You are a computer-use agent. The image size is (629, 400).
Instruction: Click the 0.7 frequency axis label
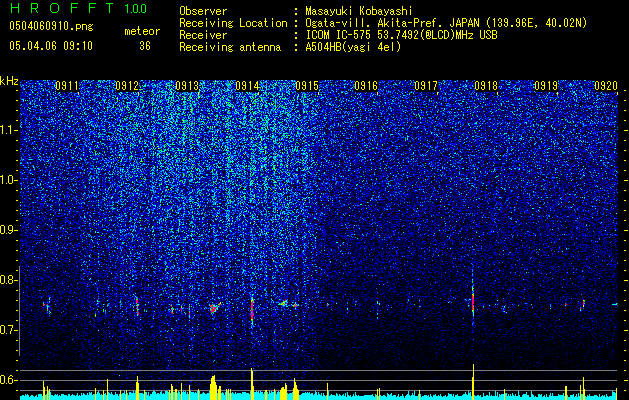[x=9, y=330]
